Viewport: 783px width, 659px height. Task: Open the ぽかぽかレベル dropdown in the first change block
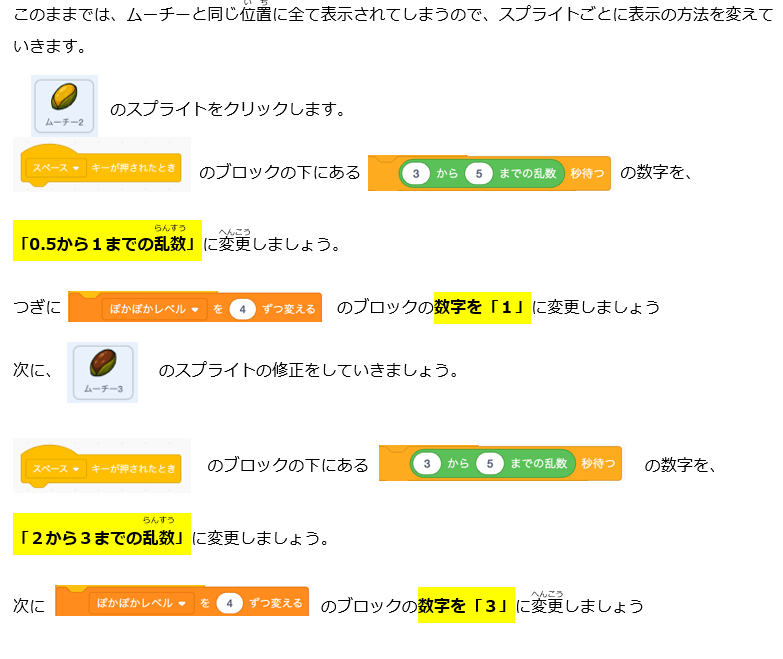tap(156, 309)
